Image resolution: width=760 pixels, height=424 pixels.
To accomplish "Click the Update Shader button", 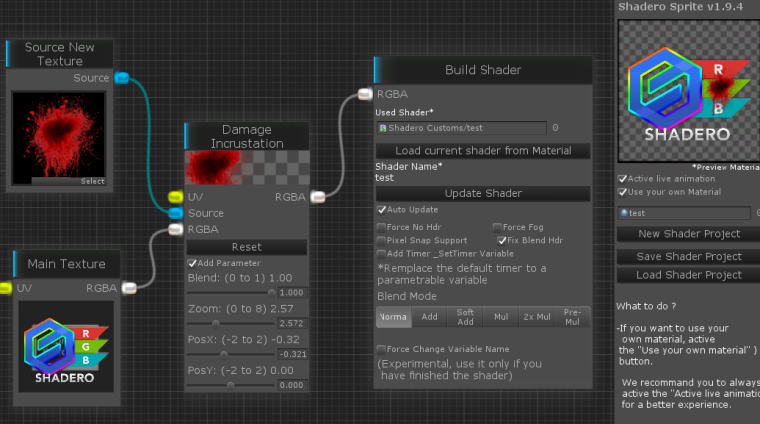I will click(483, 193).
